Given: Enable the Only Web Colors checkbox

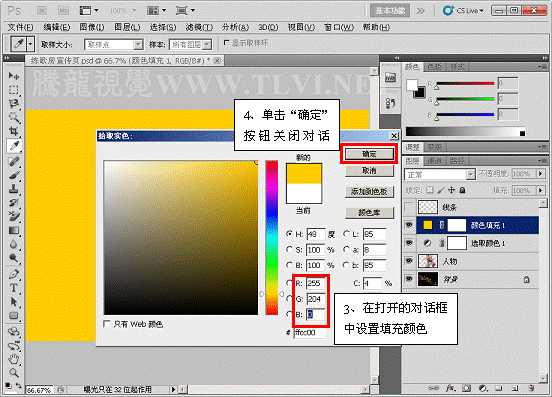Looking at the screenshot, I should click(106, 324).
